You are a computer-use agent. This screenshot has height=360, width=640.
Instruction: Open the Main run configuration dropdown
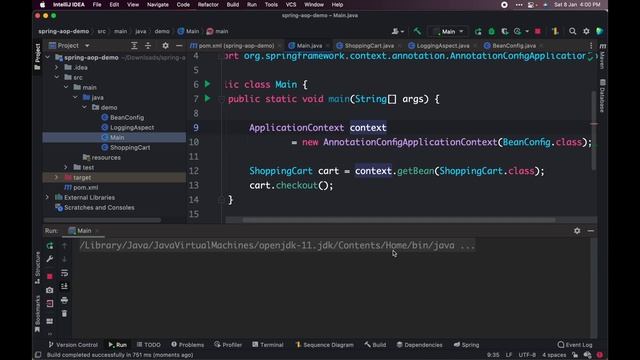click(x=449, y=31)
